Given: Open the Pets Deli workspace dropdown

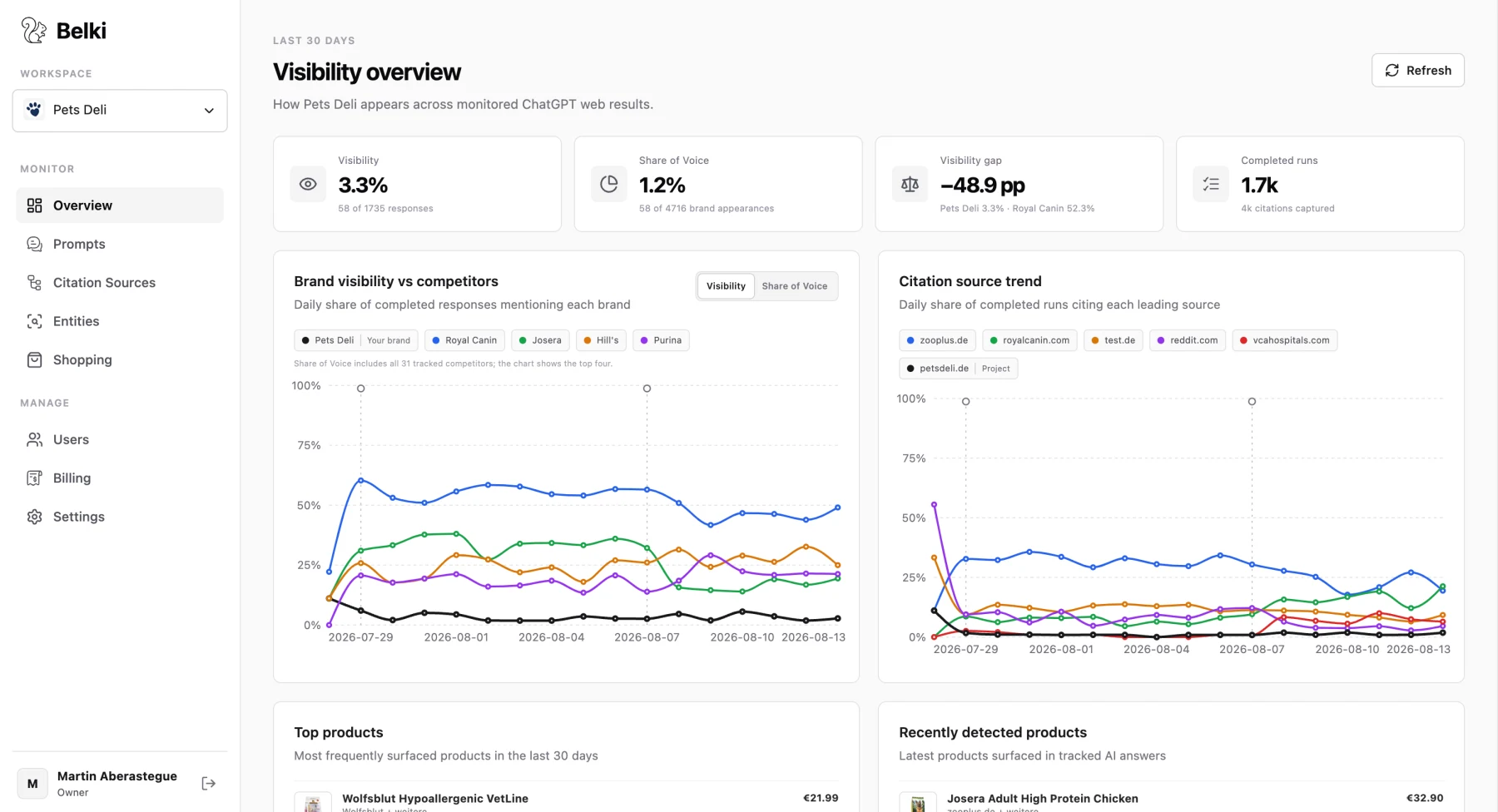Looking at the screenshot, I should tap(120, 111).
